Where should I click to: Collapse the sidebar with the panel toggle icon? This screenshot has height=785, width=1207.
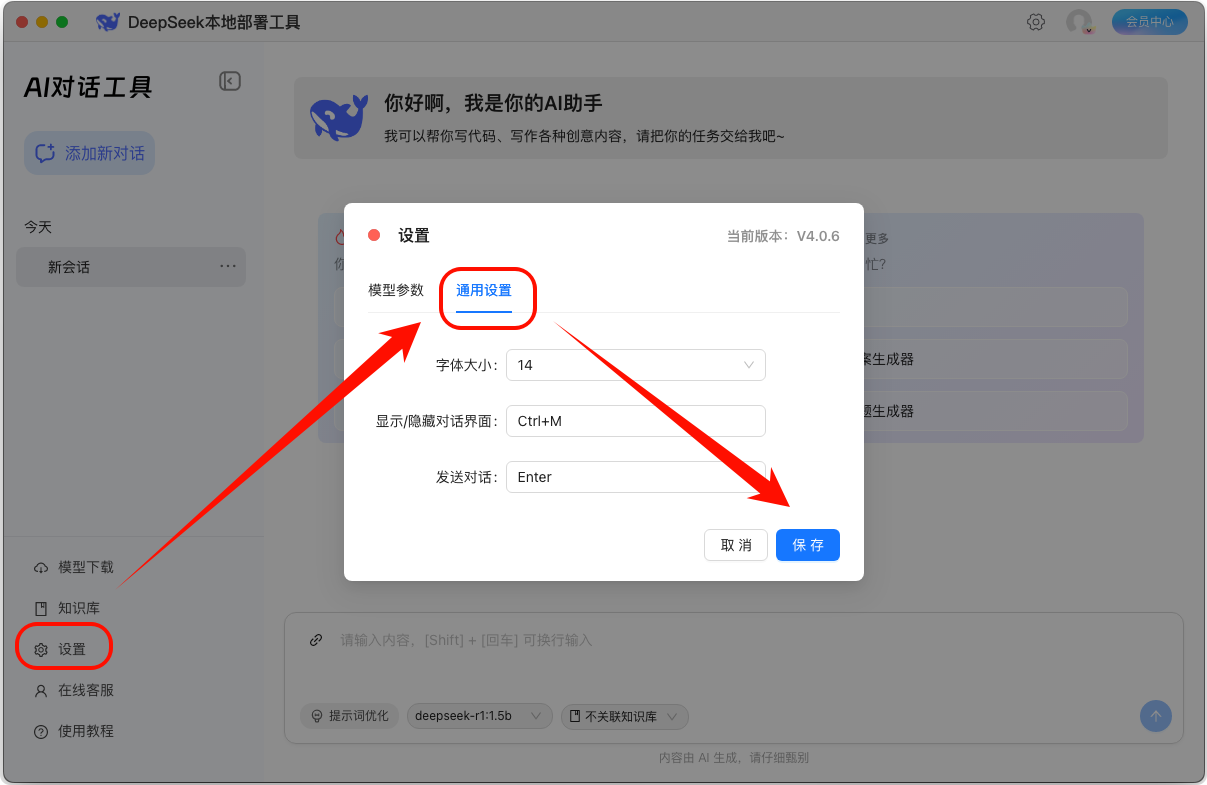coord(230,81)
